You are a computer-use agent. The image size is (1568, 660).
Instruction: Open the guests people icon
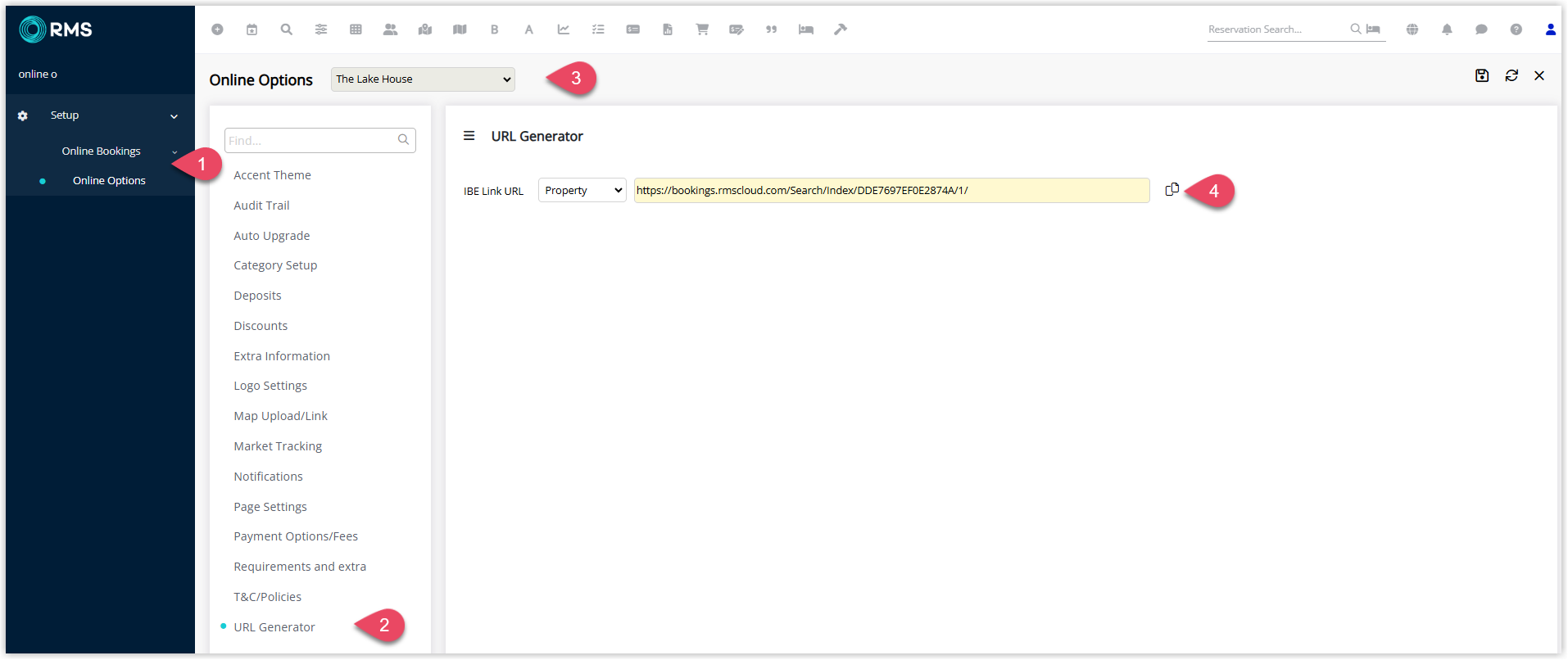click(390, 29)
